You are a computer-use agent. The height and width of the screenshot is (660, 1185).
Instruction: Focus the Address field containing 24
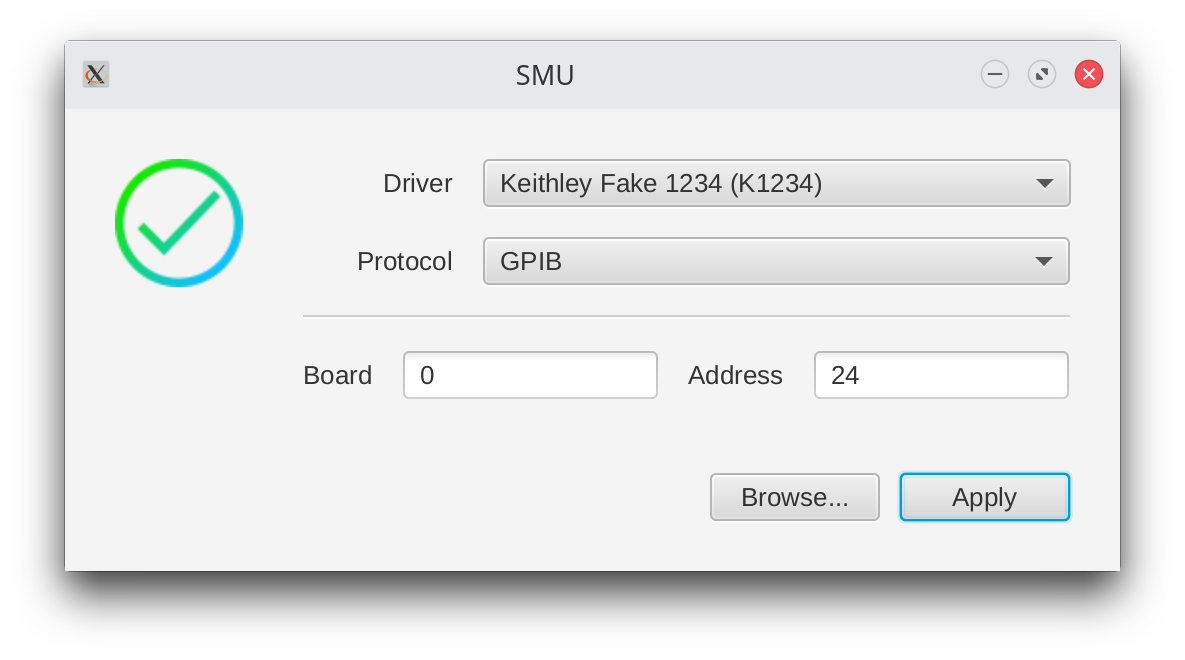(941, 375)
